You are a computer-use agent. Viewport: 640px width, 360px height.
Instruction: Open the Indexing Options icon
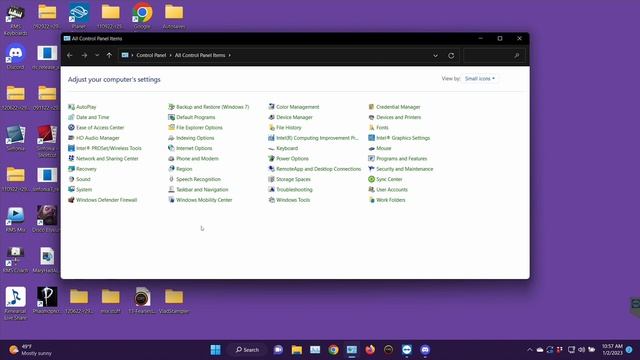(x=171, y=138)
